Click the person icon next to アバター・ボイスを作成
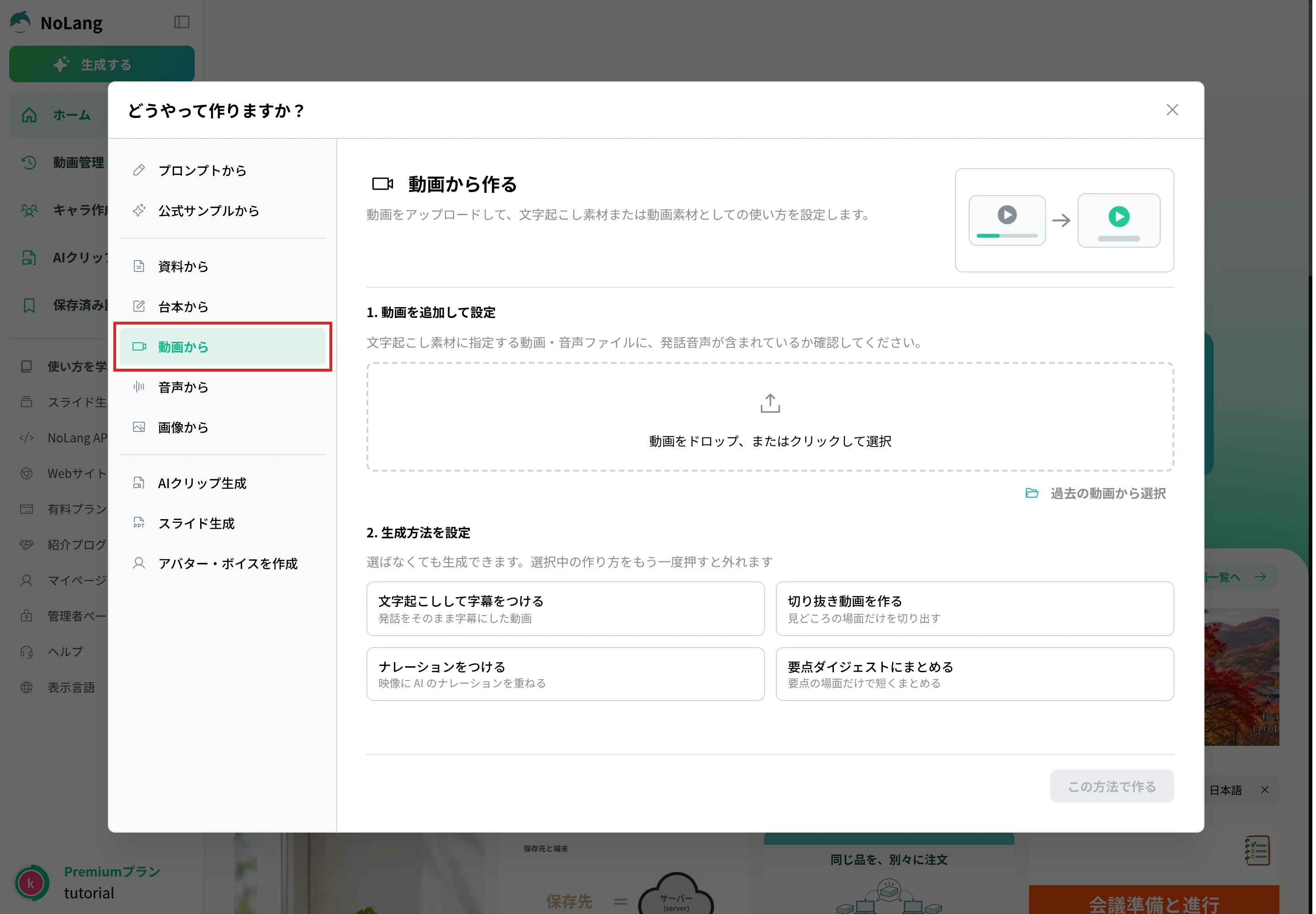Image resolution: width=1316 pixels, height=914 pixels. [x=138, y=563]
